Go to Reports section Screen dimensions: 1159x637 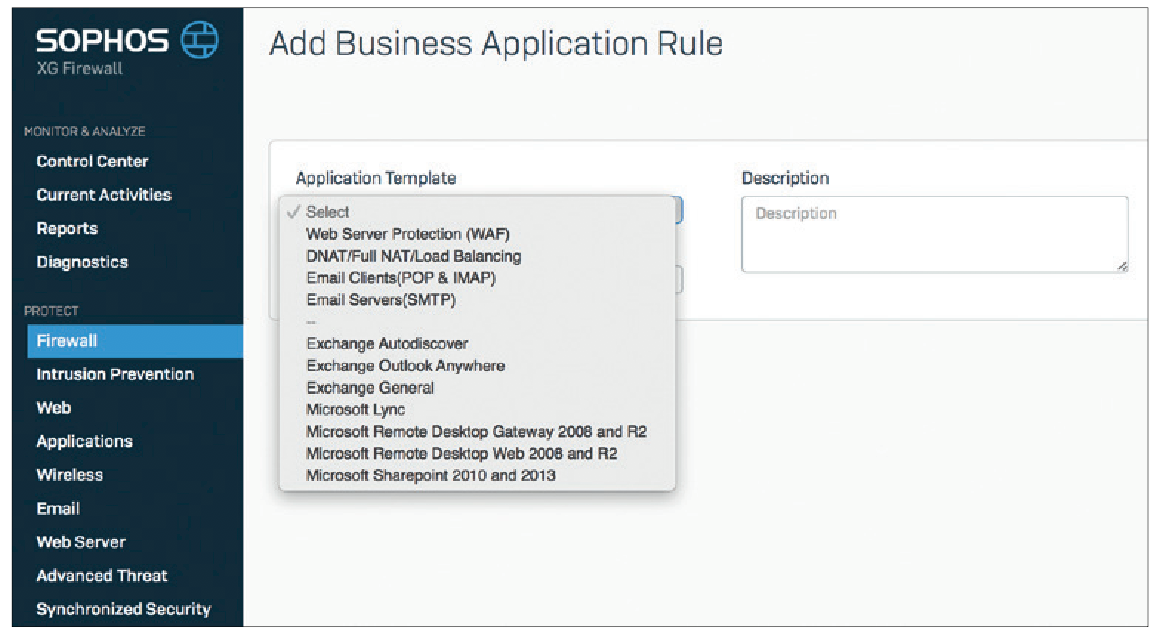(x=67, y=228)
